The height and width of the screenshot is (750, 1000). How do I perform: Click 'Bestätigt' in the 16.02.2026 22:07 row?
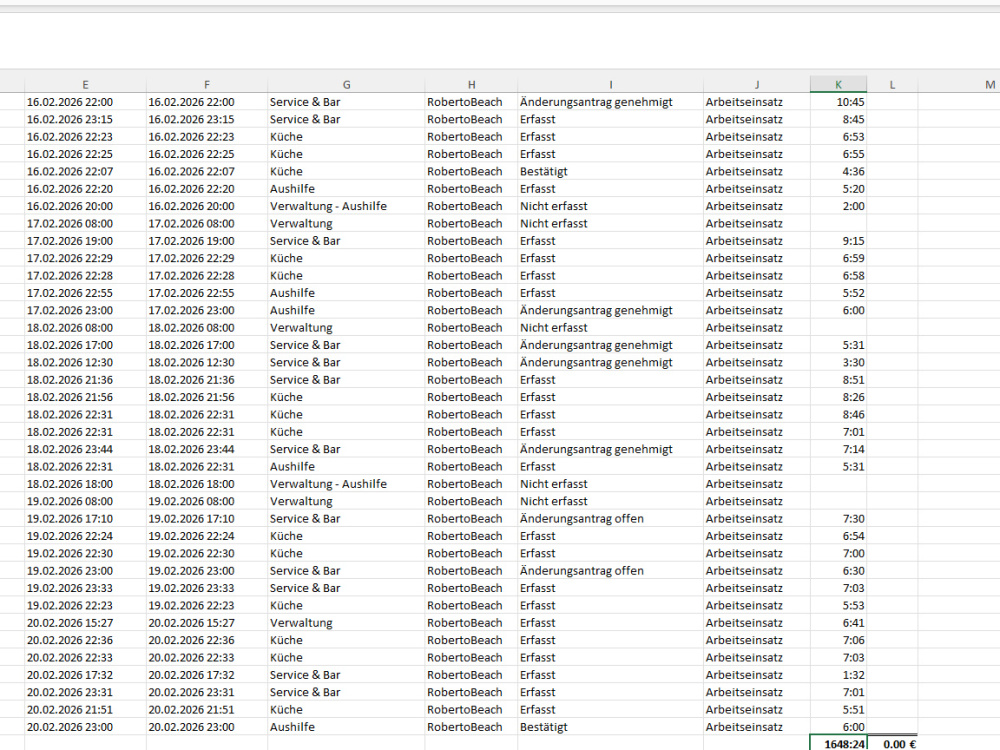click(543, 172)
